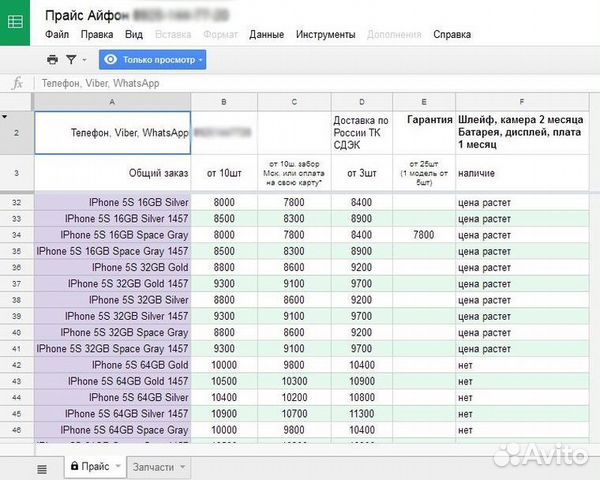Select cell 'от 3шт'
This screenshot has width=600, height=480.
[362, 173]
